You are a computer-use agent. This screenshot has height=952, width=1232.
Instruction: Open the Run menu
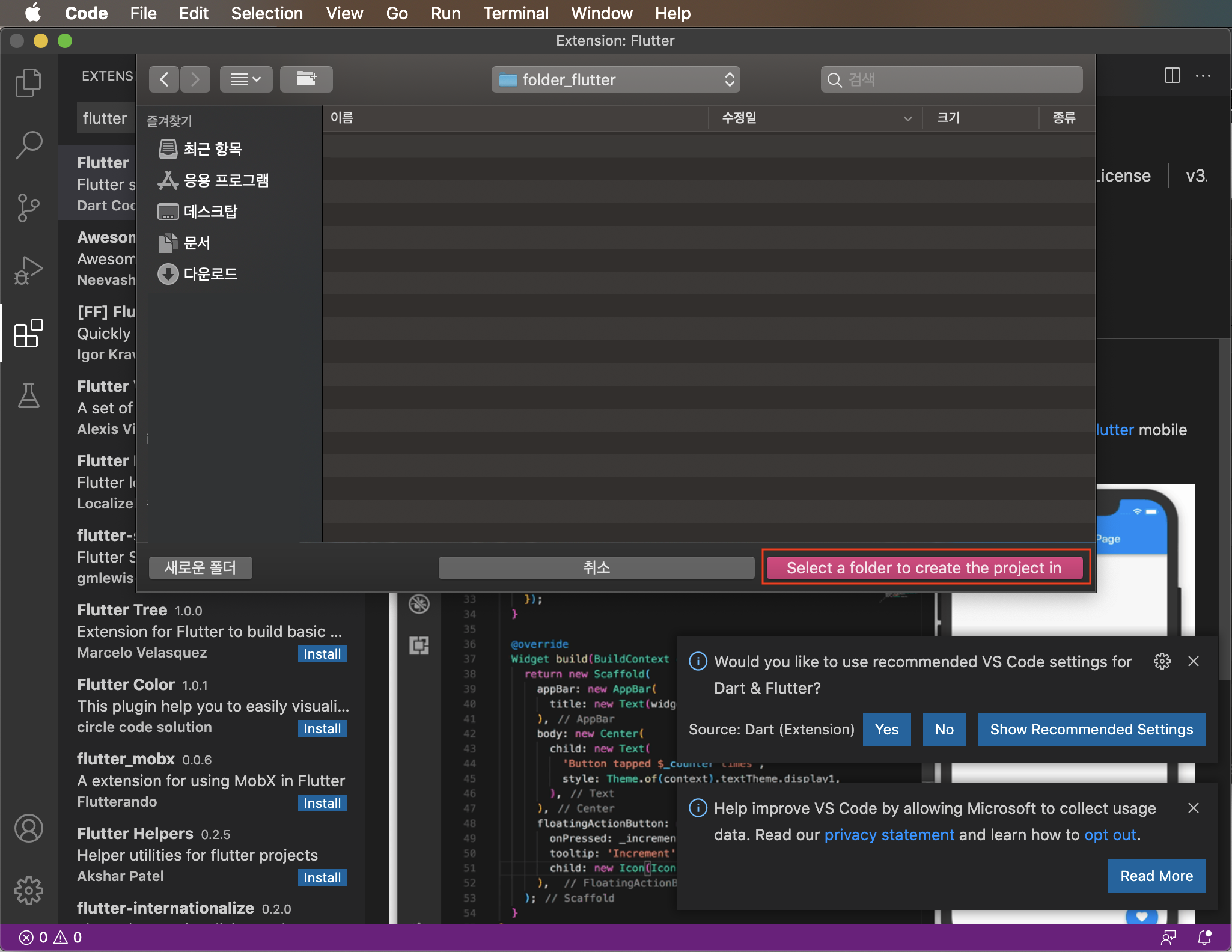[x=445, y=13]
